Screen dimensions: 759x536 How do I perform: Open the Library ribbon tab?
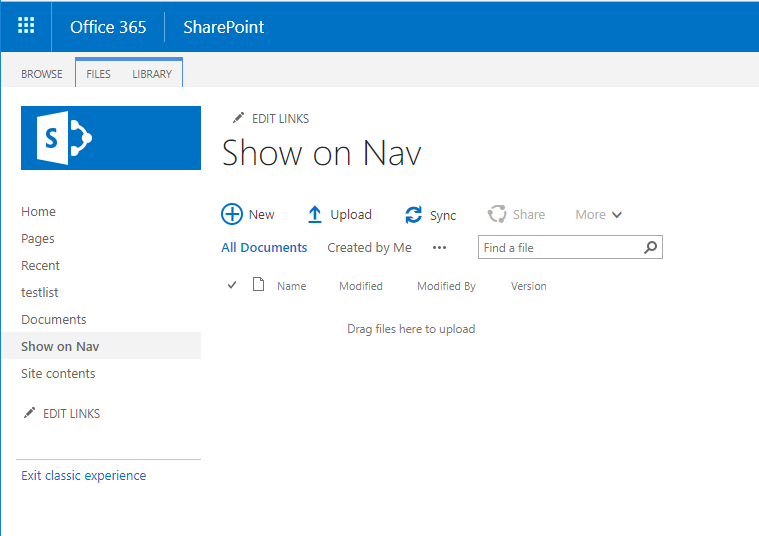tap(152, 74)
